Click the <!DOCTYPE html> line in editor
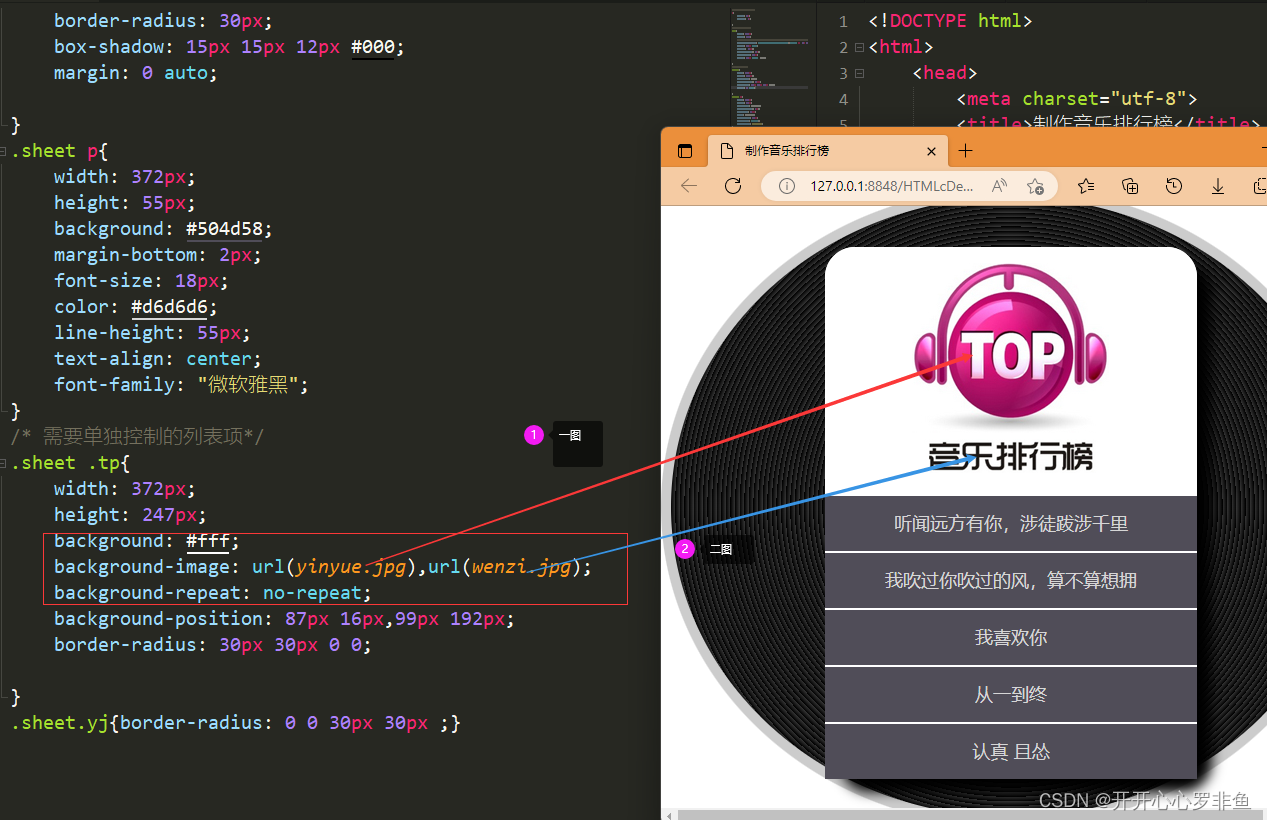The height and width of the screenshot is (820, 1267). [950, 21]
